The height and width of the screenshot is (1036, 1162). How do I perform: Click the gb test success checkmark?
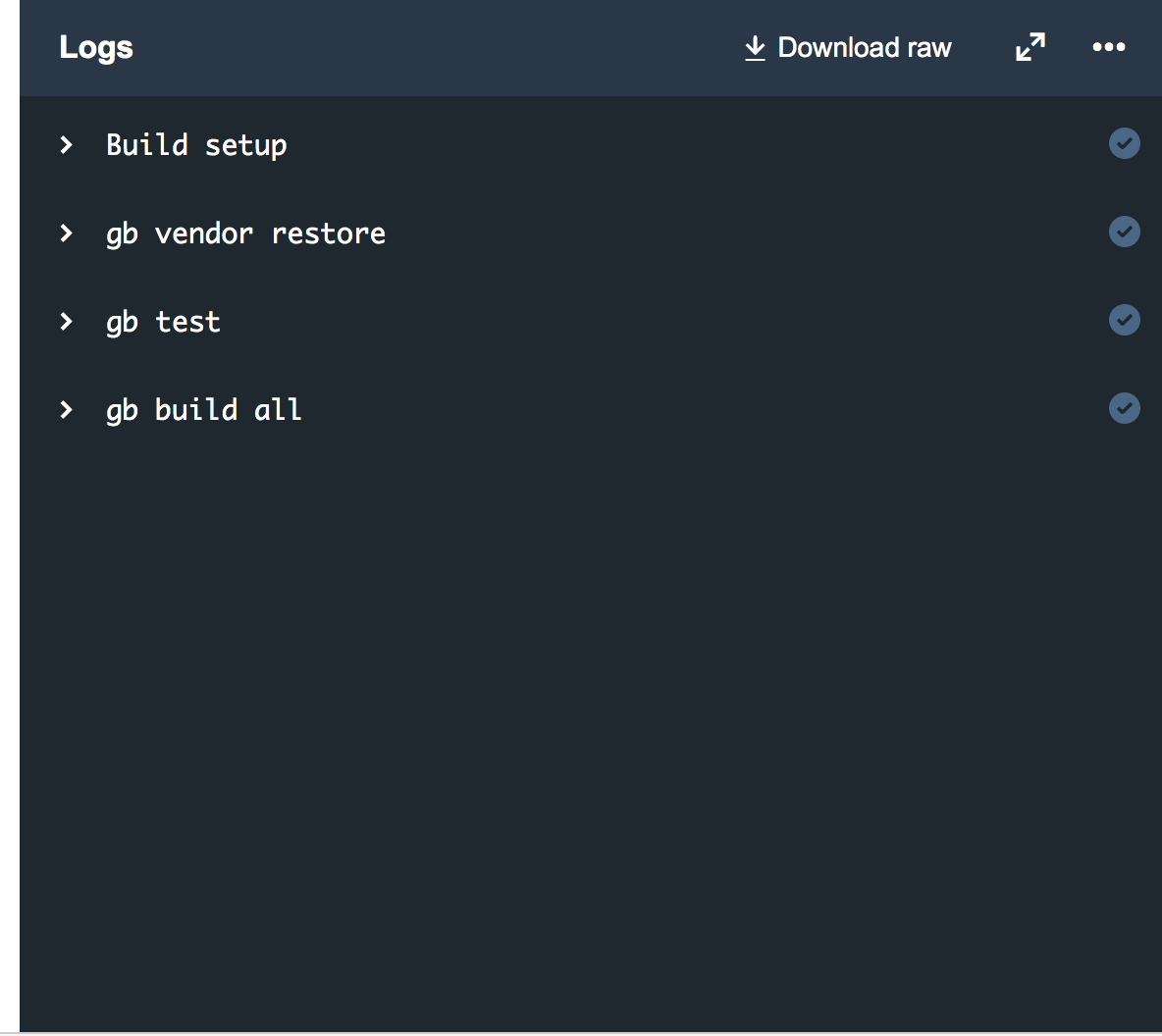1124,320
